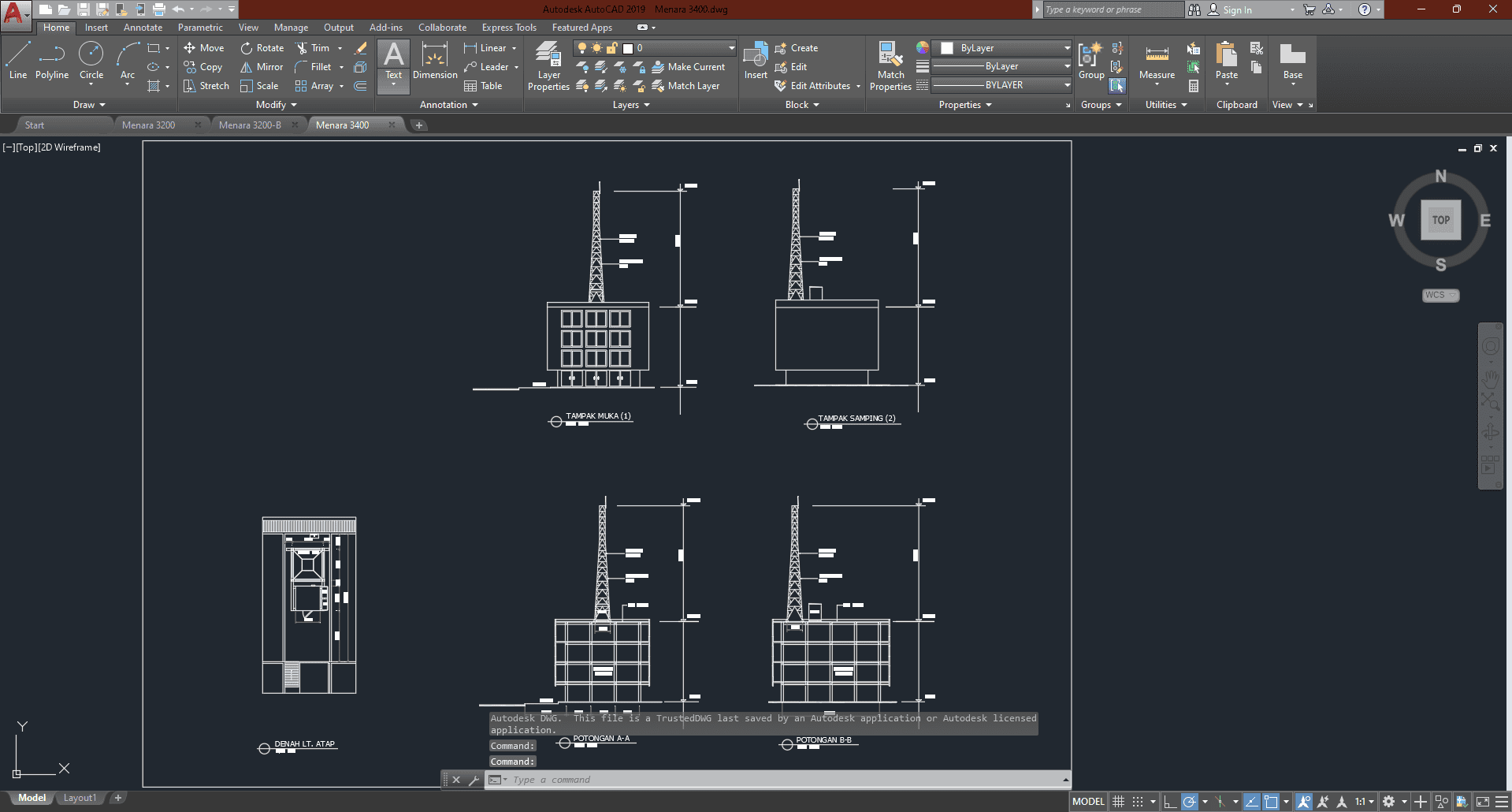Switch to the Menara 3200-B drawing tab
This screenshot has width=1512, height=812.
pos(250,125)
